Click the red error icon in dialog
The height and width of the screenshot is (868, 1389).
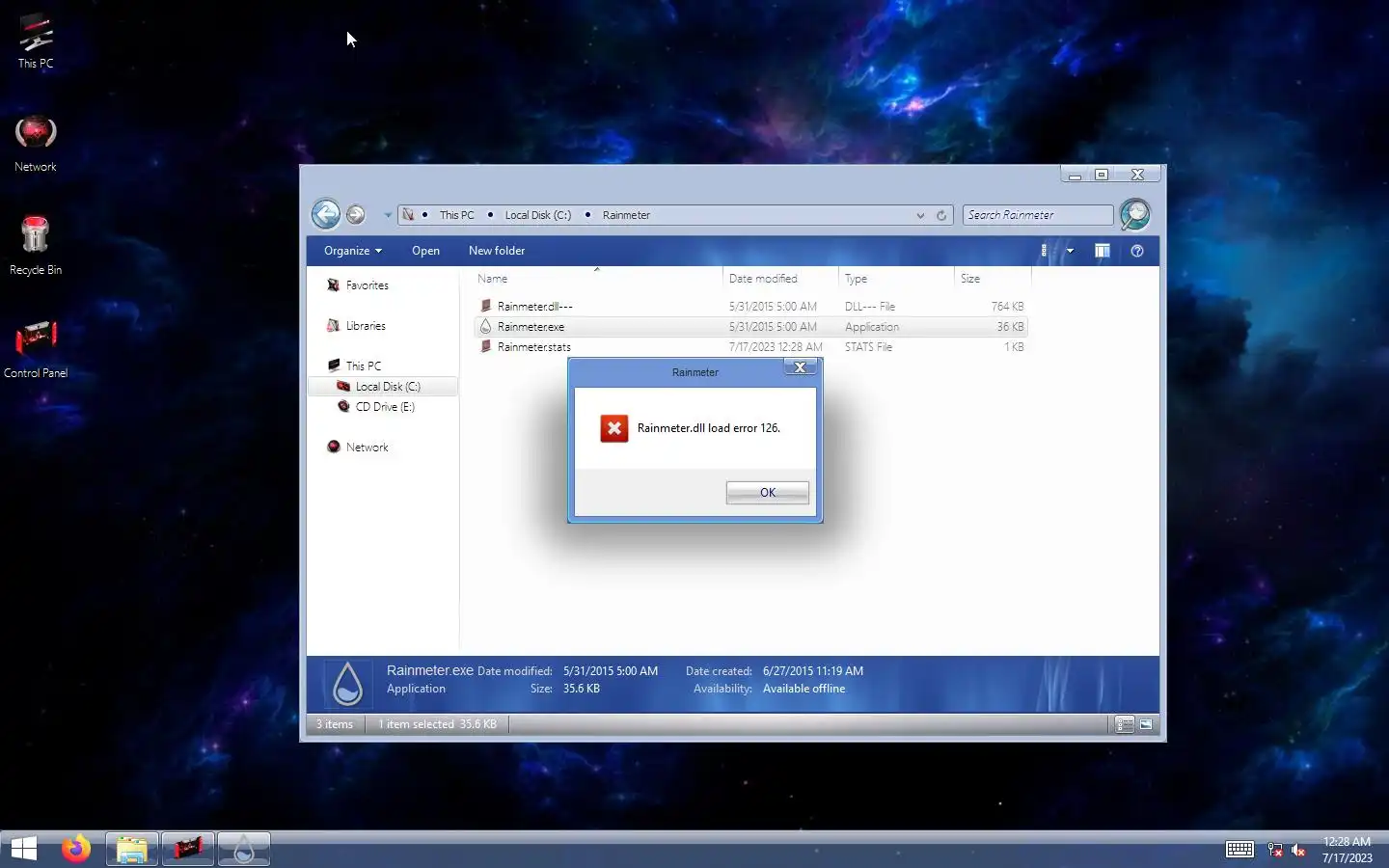pyautogui.click(x=614, y=428)
